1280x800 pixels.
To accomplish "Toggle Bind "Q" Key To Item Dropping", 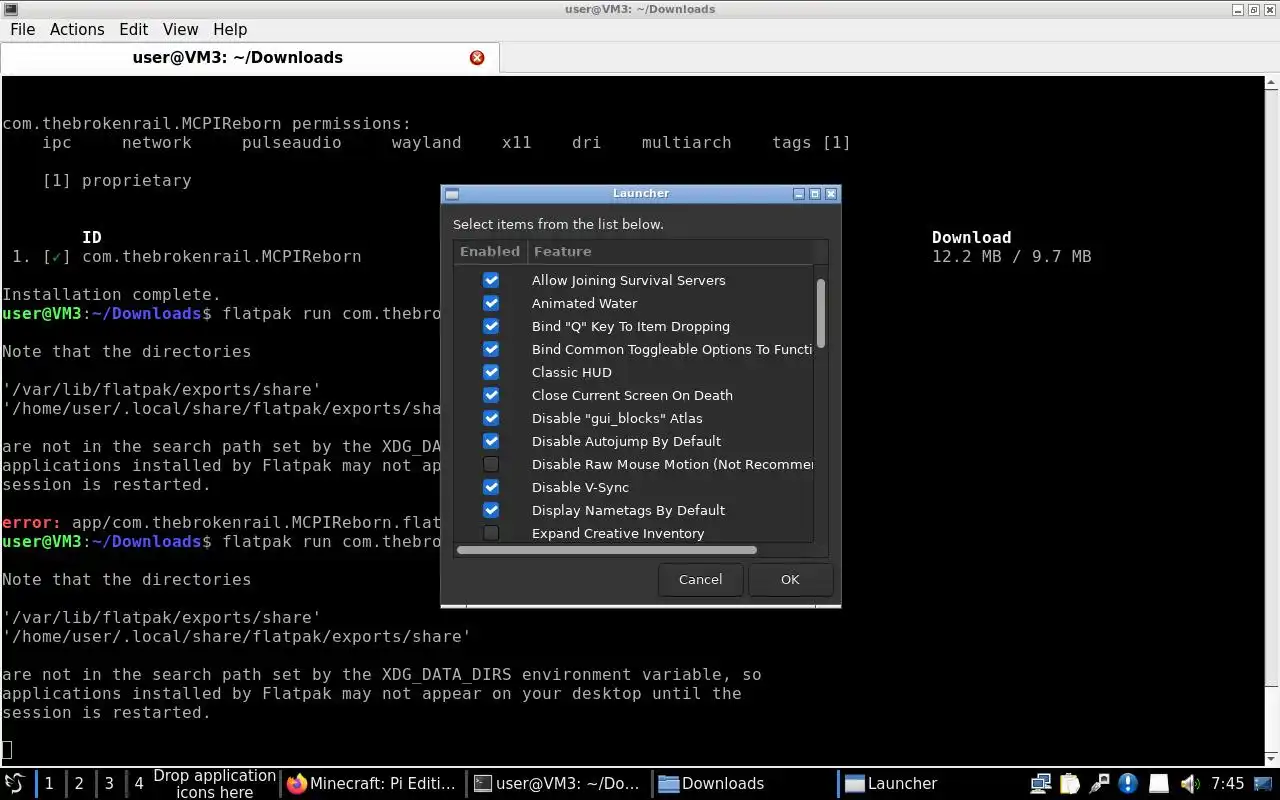I will coord(491,326).
